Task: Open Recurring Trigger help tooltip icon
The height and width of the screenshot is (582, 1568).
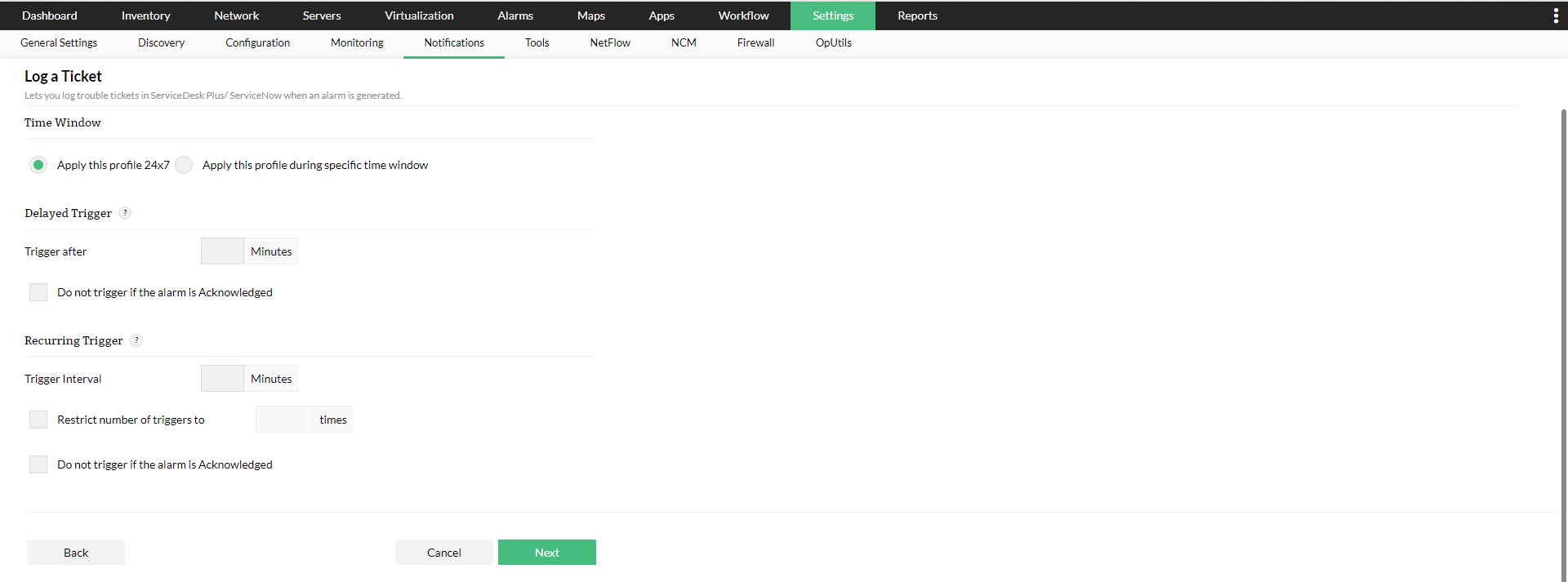Action: [x=136, y=340]
